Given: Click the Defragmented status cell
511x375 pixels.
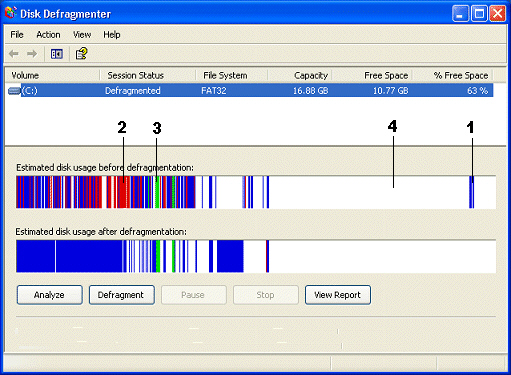Looking at the screenshot, I should click(133, 90).
